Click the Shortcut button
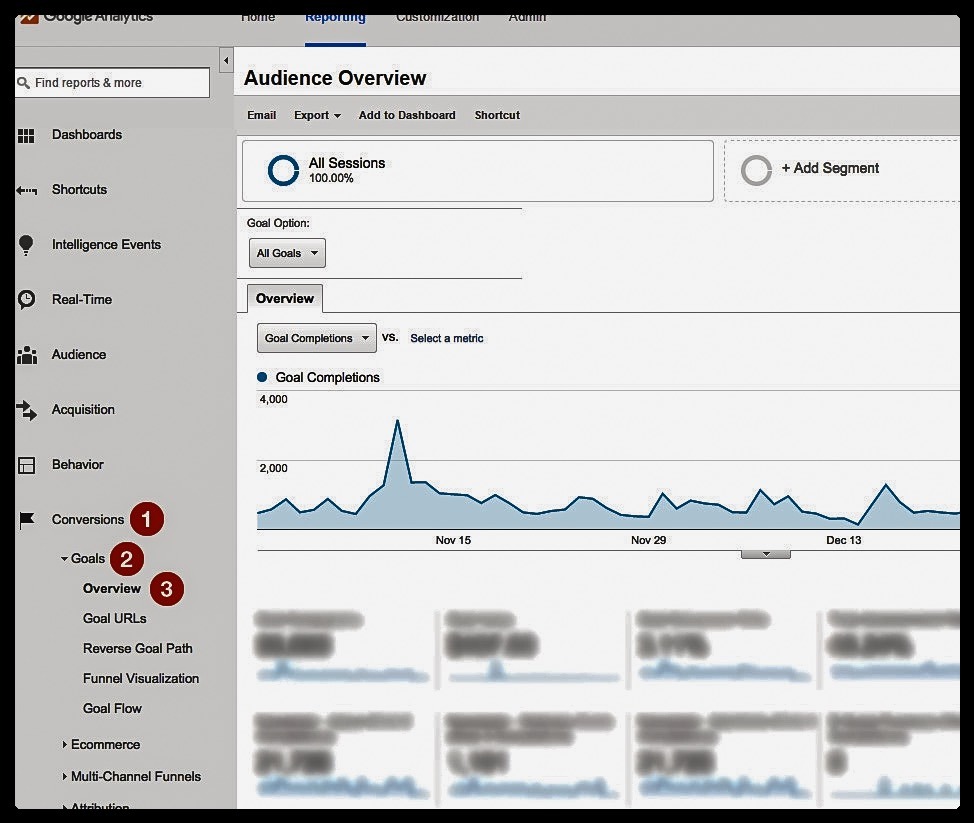 tap(497, 115)
